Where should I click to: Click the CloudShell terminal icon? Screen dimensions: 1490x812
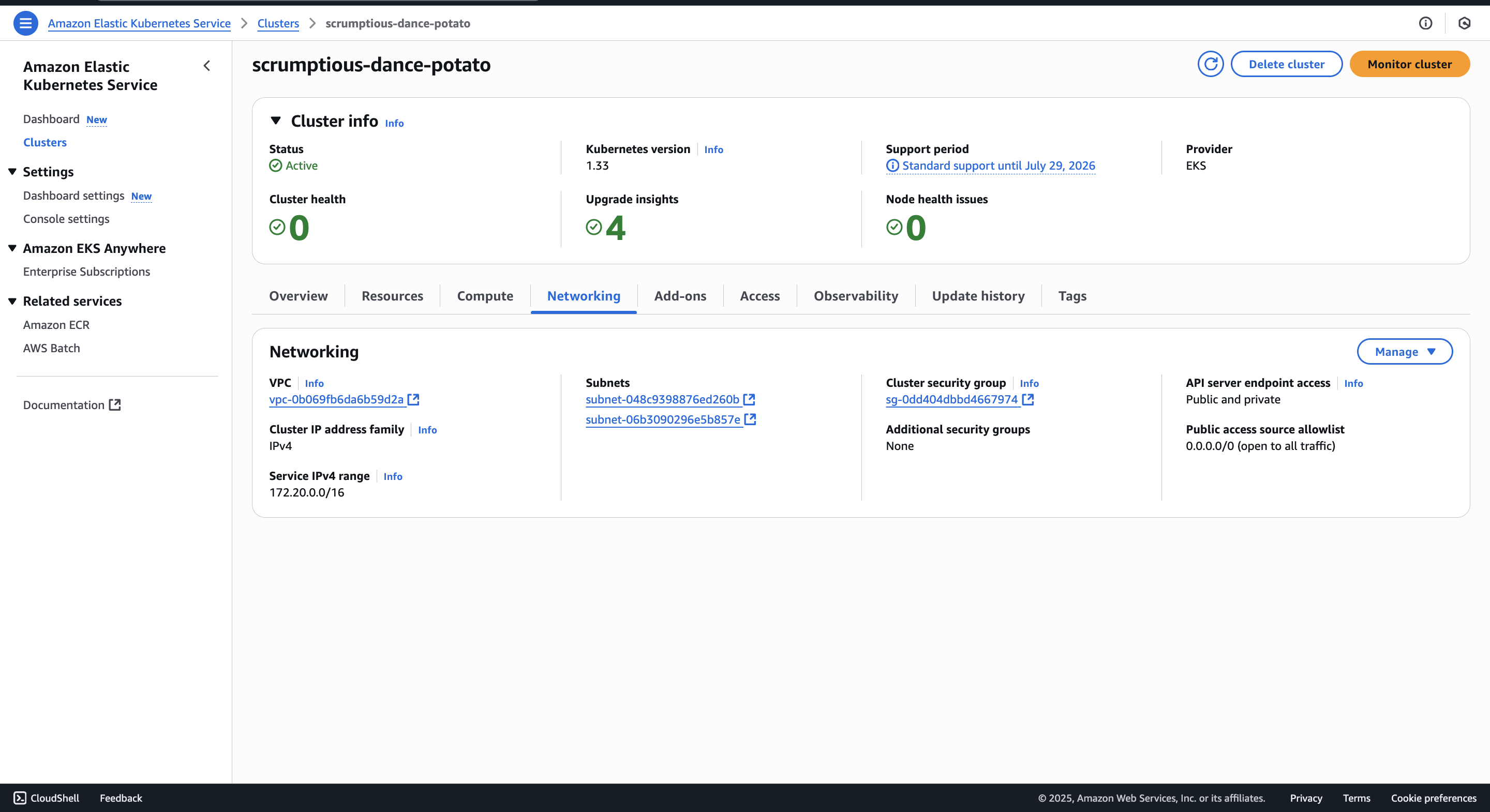(x=20, y=798)
